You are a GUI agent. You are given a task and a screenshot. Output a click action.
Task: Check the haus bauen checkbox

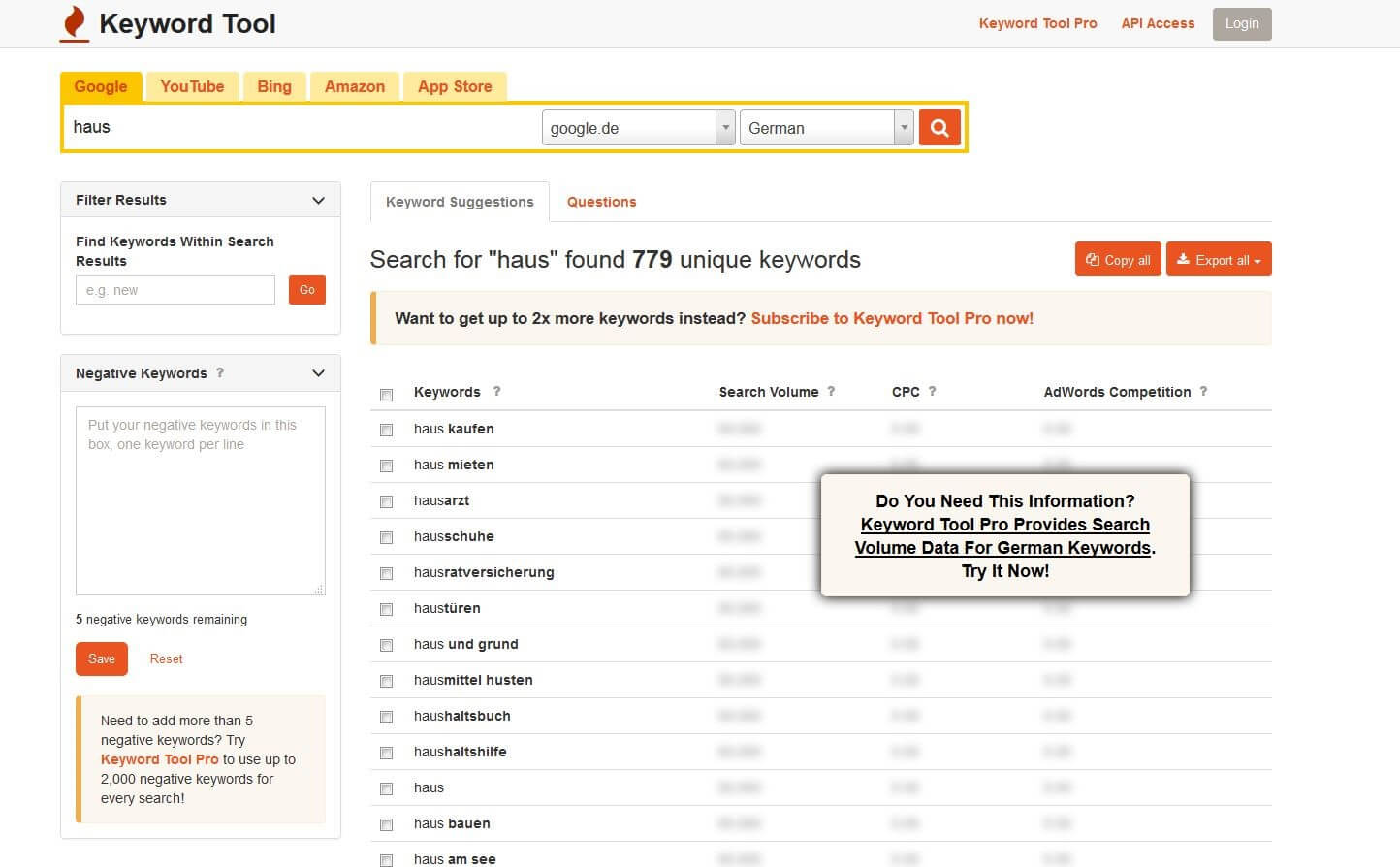[x=386, y=824]
